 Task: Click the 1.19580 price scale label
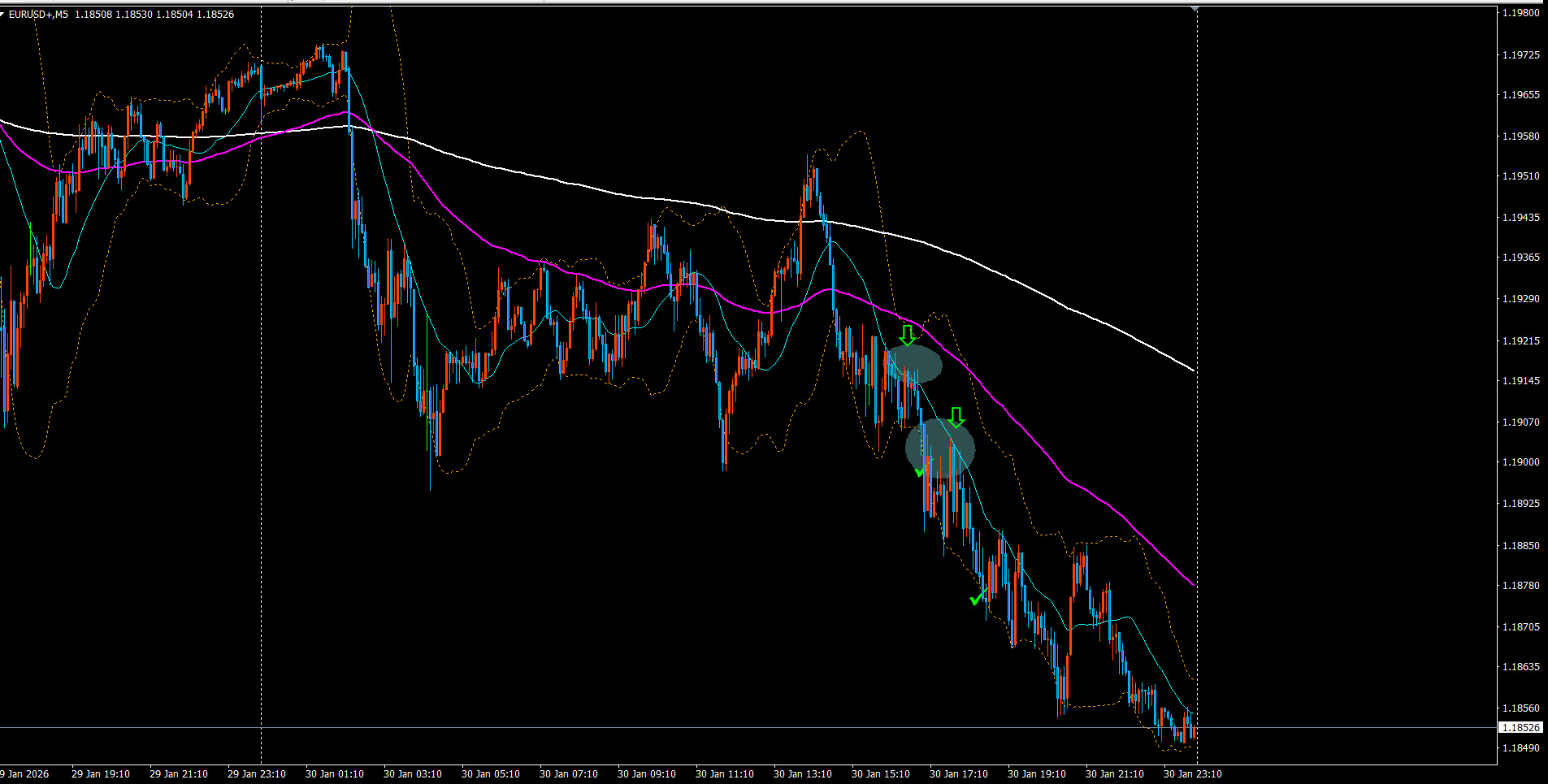[x=1521, y=136]
